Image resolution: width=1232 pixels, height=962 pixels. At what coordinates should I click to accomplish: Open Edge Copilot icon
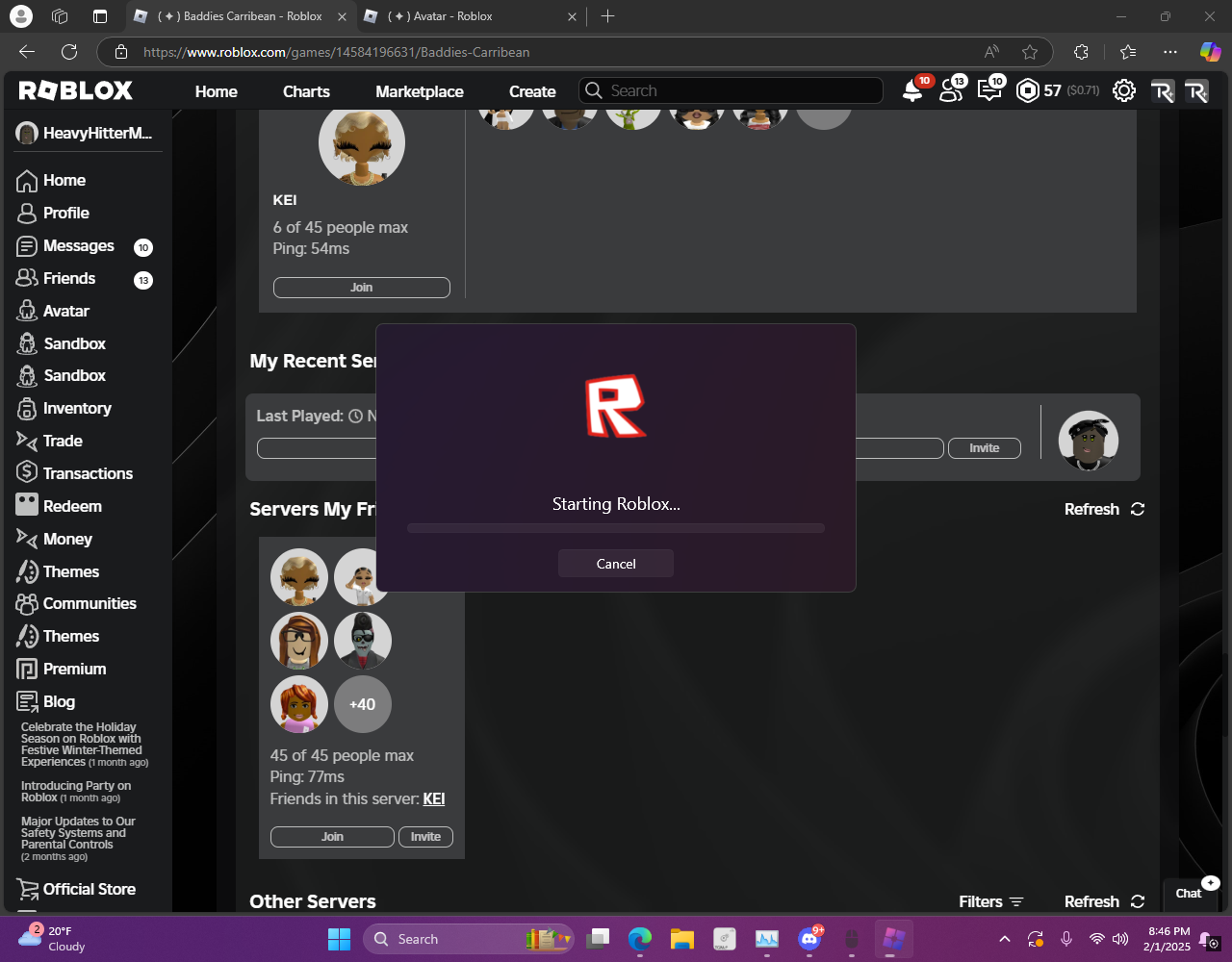tap(1210, 52)
